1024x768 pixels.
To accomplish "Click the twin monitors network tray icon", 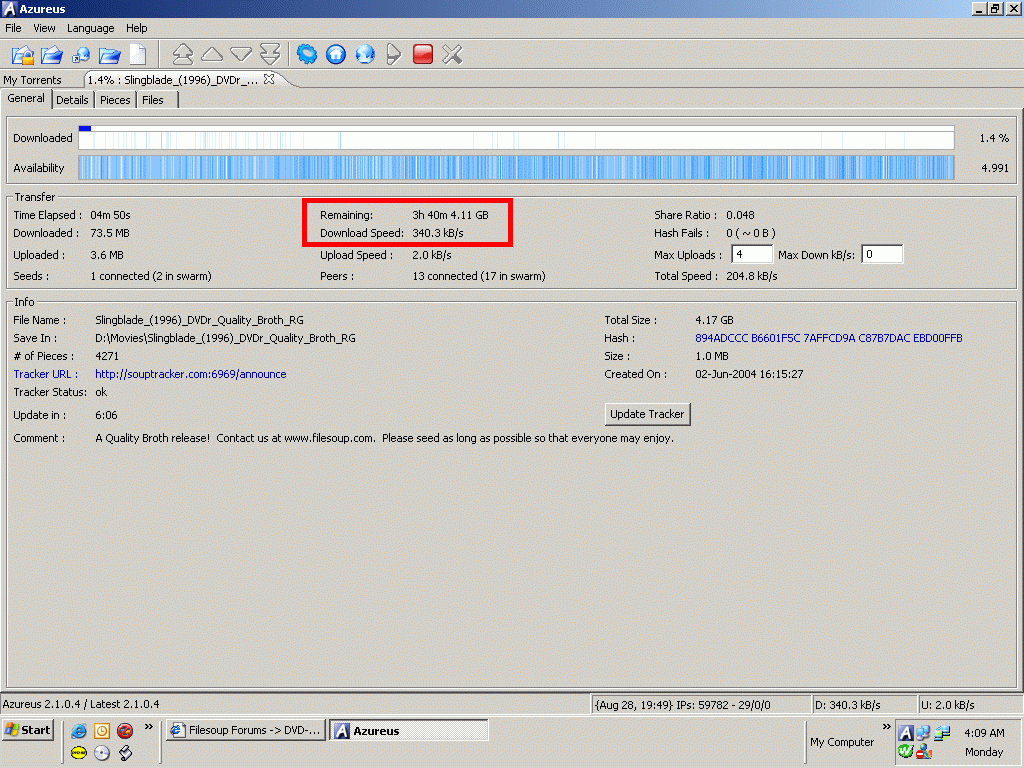I will point(923,733).
